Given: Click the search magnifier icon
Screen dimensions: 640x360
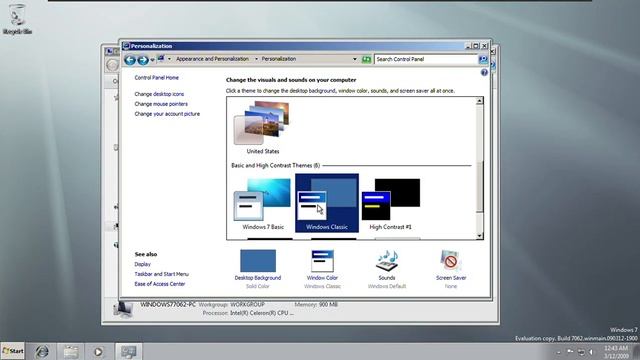Looking at the screenshot, I should point(483,60).
